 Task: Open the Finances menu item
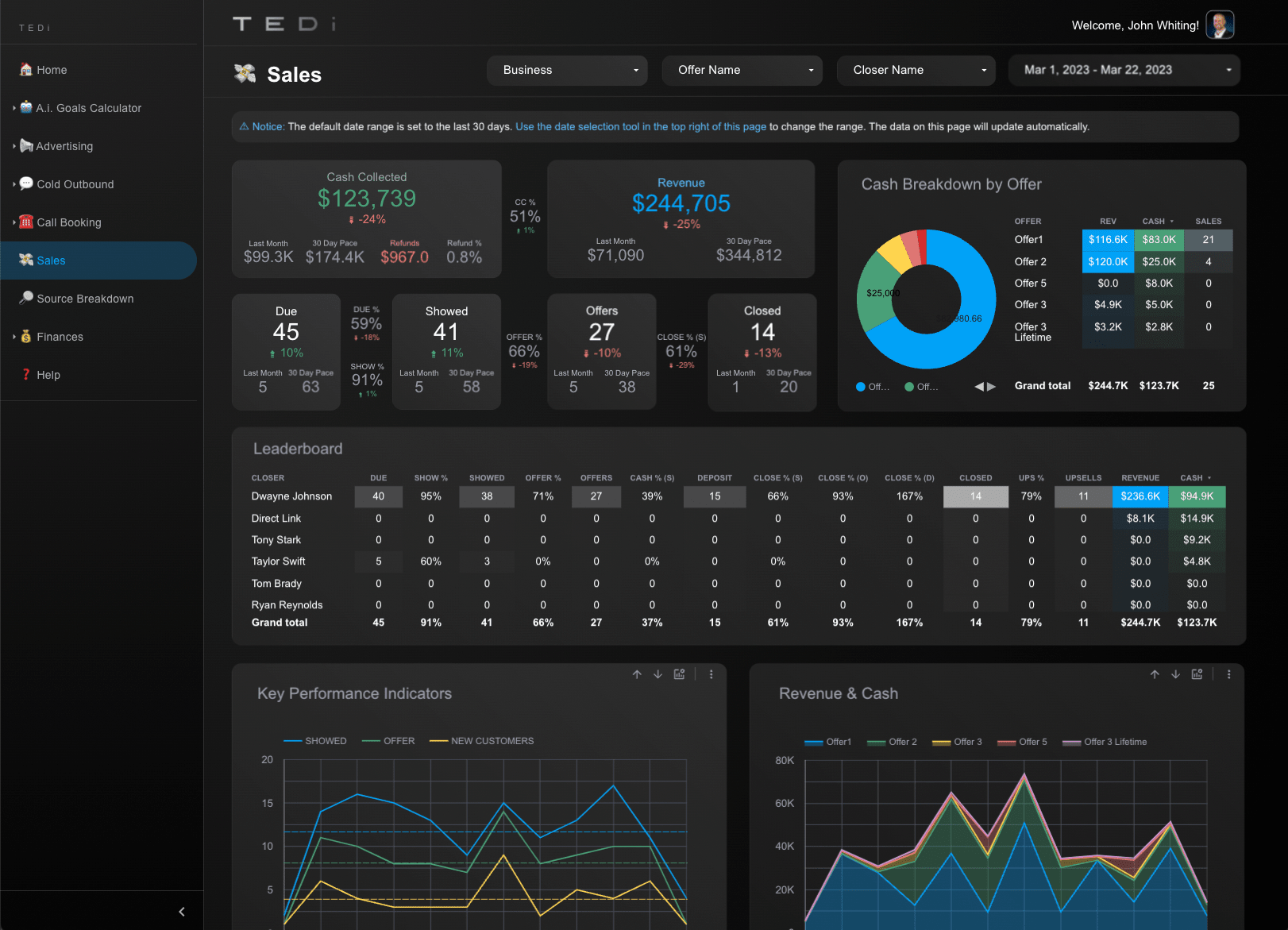pos(98,337)
